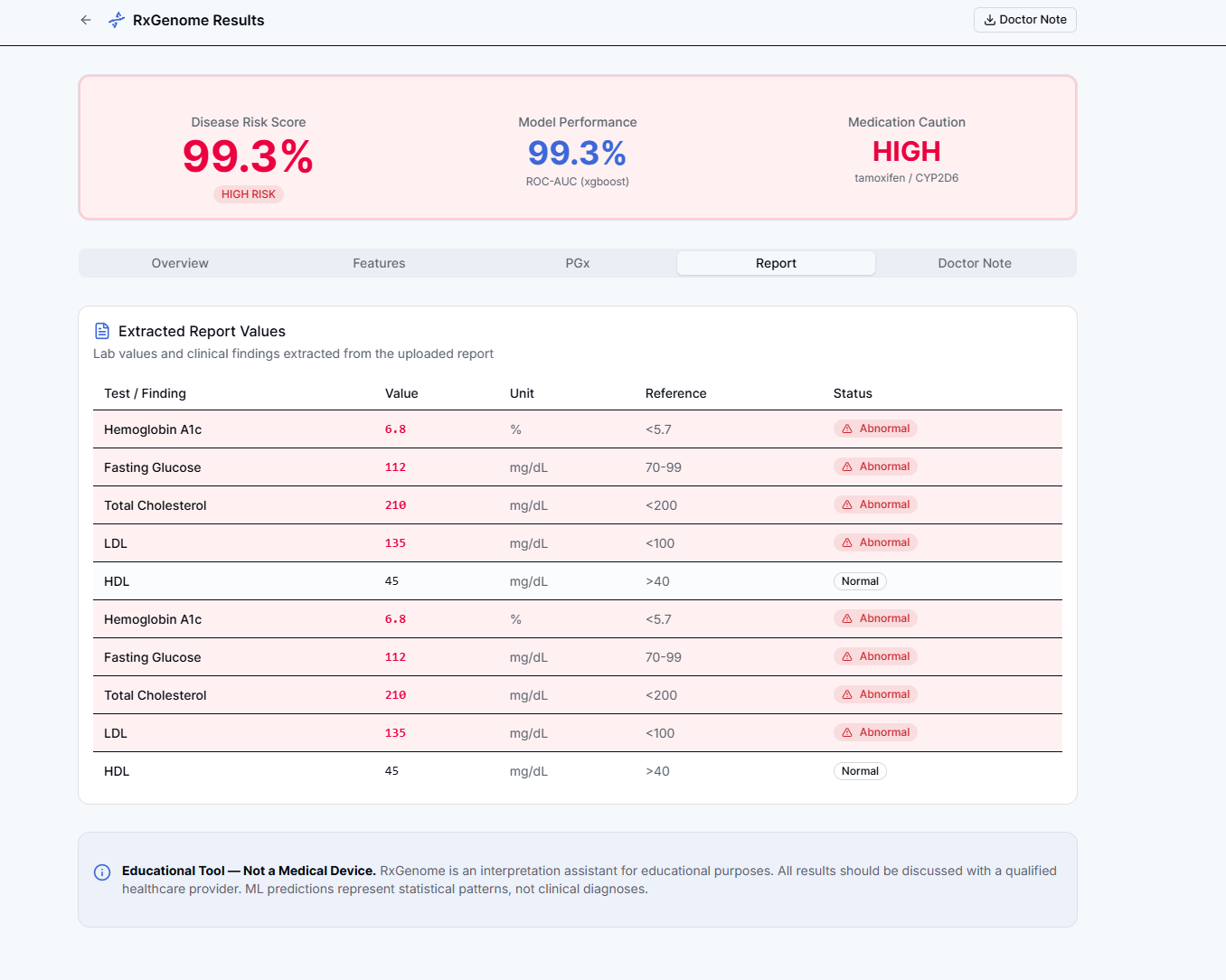Click the HIGH RISK badge
Screen dimensions: 1226x980
click(249, 194)
